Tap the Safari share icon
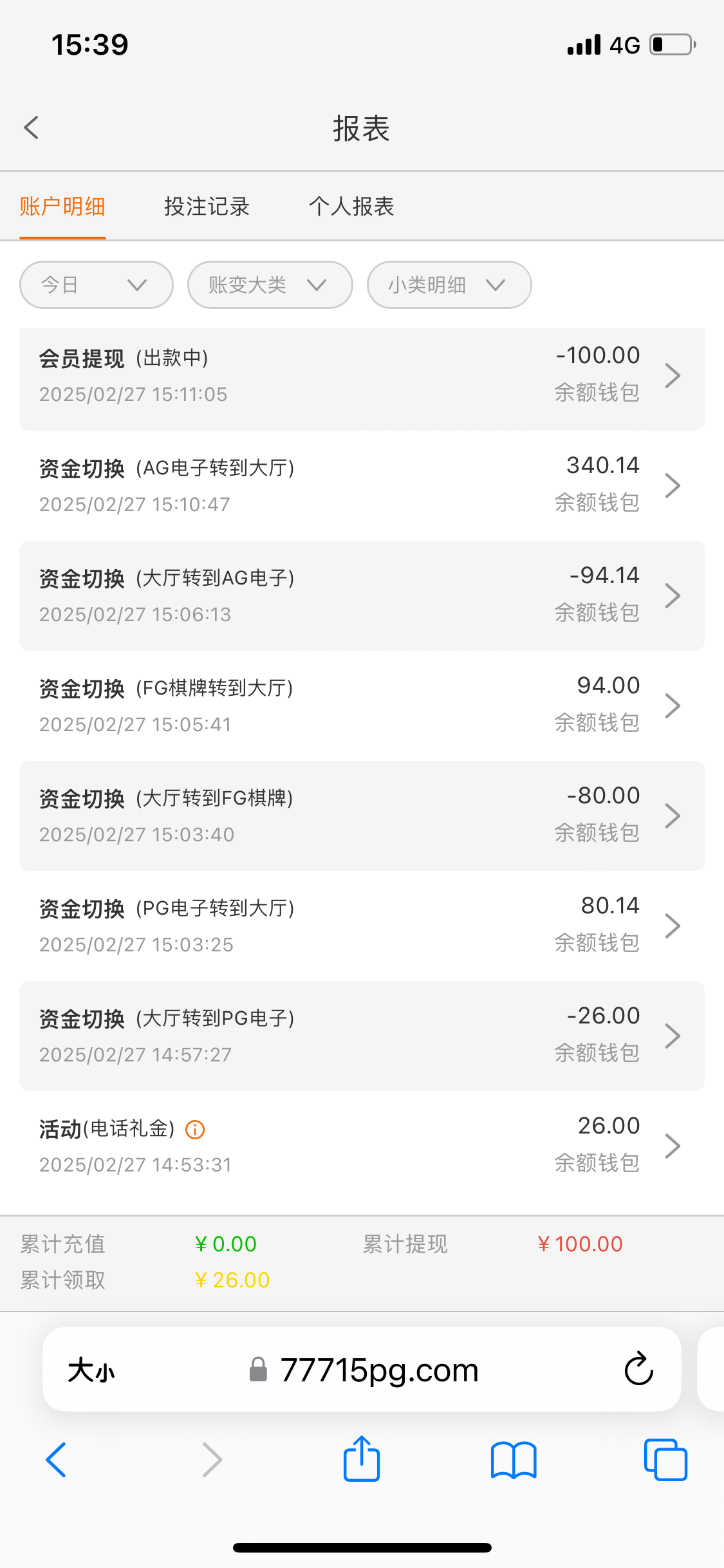Viewport: 724px width, 1568px height. coord(362,1459)
